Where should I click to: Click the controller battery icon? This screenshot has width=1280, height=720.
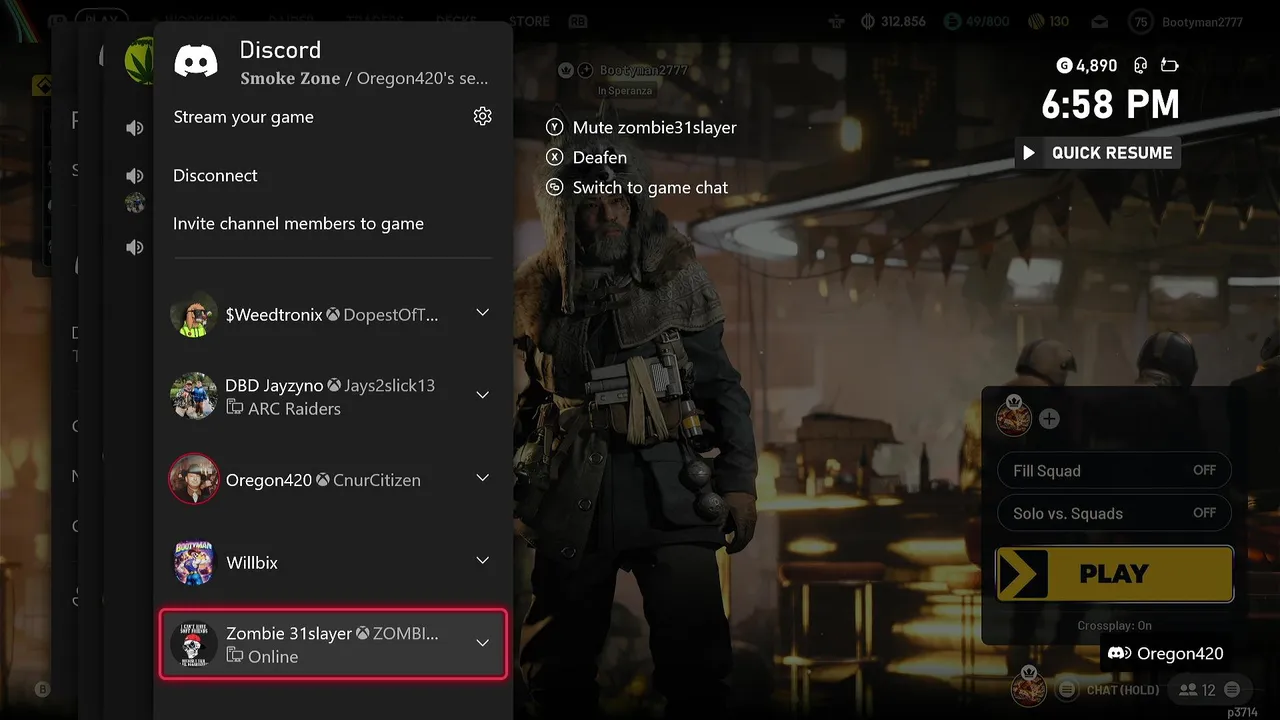click(x=1169, y=66)
